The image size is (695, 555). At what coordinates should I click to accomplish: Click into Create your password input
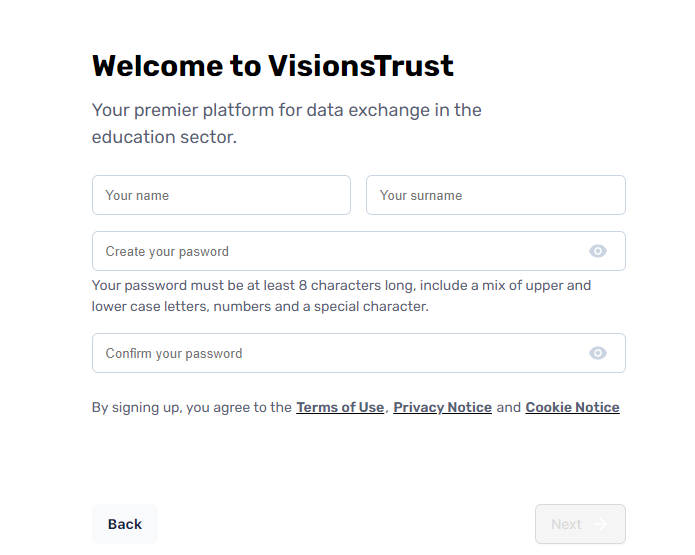[x=359, y=251]
